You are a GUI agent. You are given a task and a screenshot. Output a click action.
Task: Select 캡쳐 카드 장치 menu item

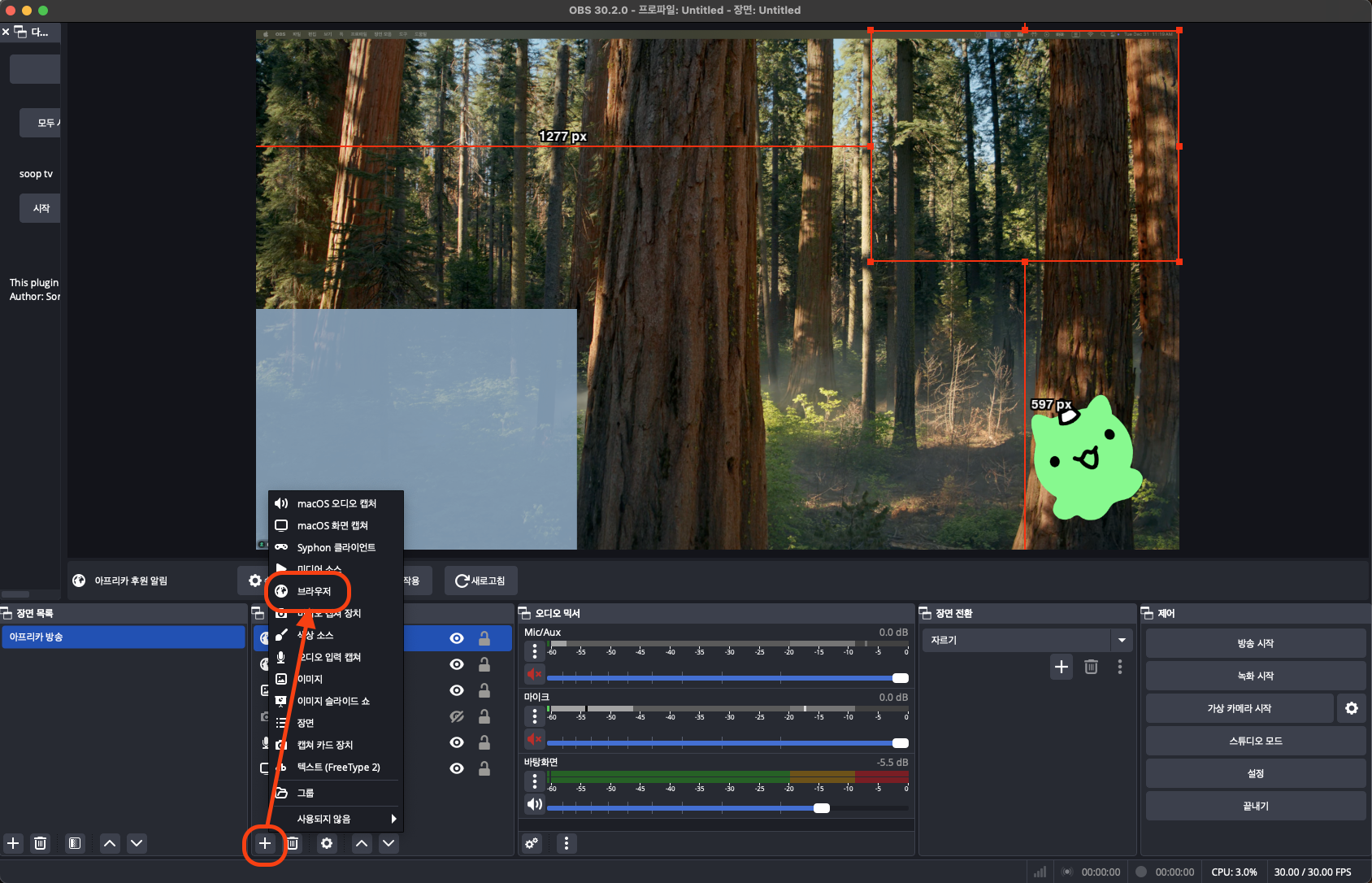[x=336, y=745]
